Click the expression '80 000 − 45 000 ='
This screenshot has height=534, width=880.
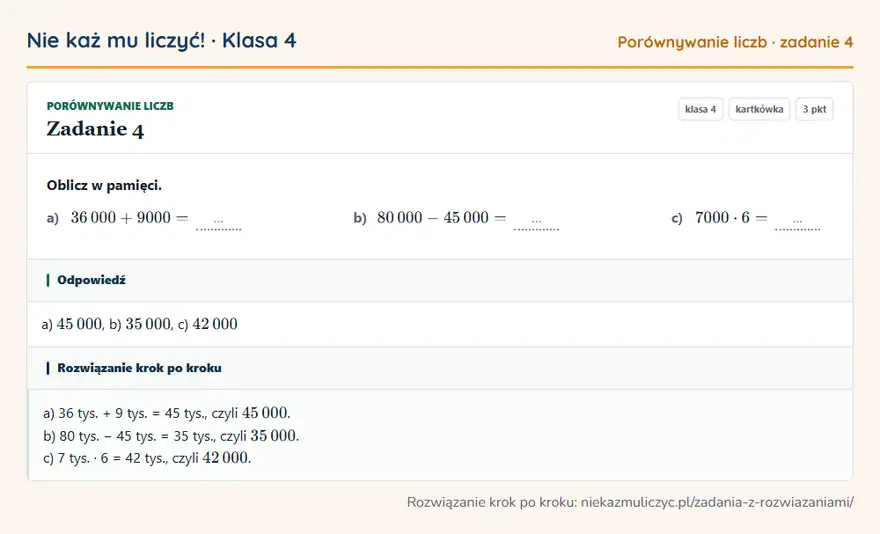(x=442, y=218)
